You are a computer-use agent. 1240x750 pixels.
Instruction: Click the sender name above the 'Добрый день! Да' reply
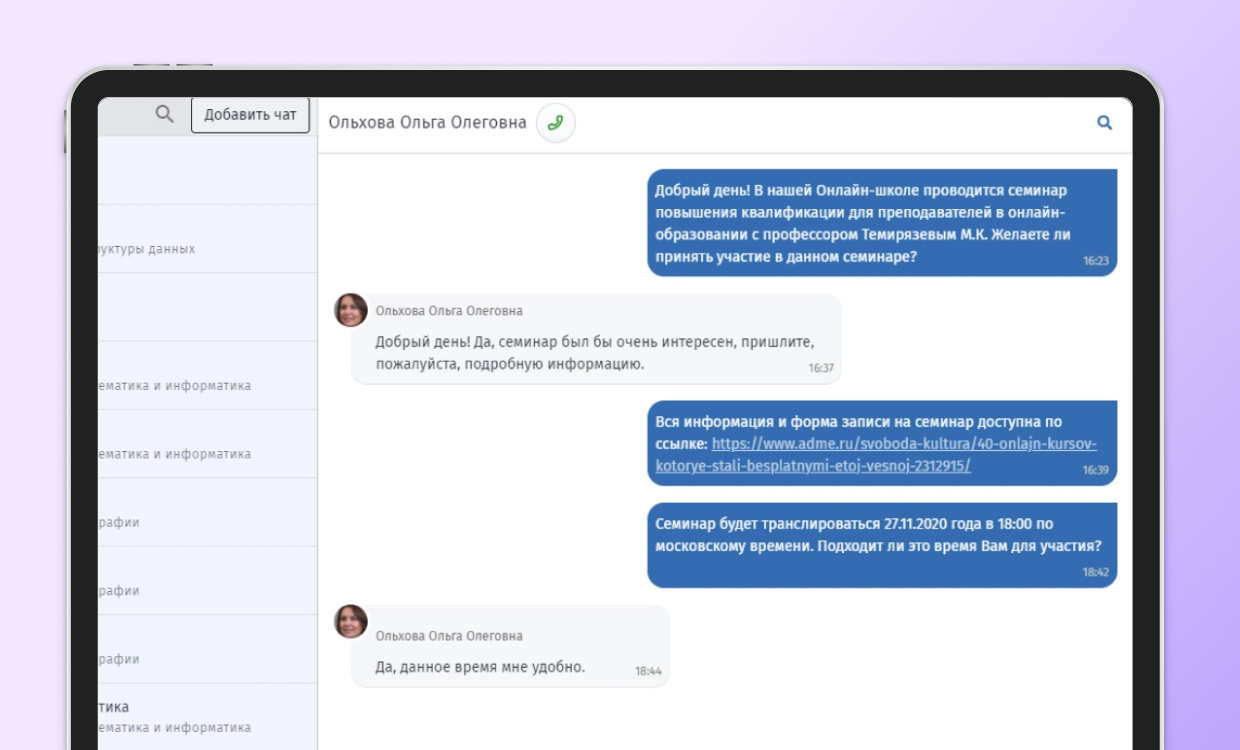click(x=449, y=311)
